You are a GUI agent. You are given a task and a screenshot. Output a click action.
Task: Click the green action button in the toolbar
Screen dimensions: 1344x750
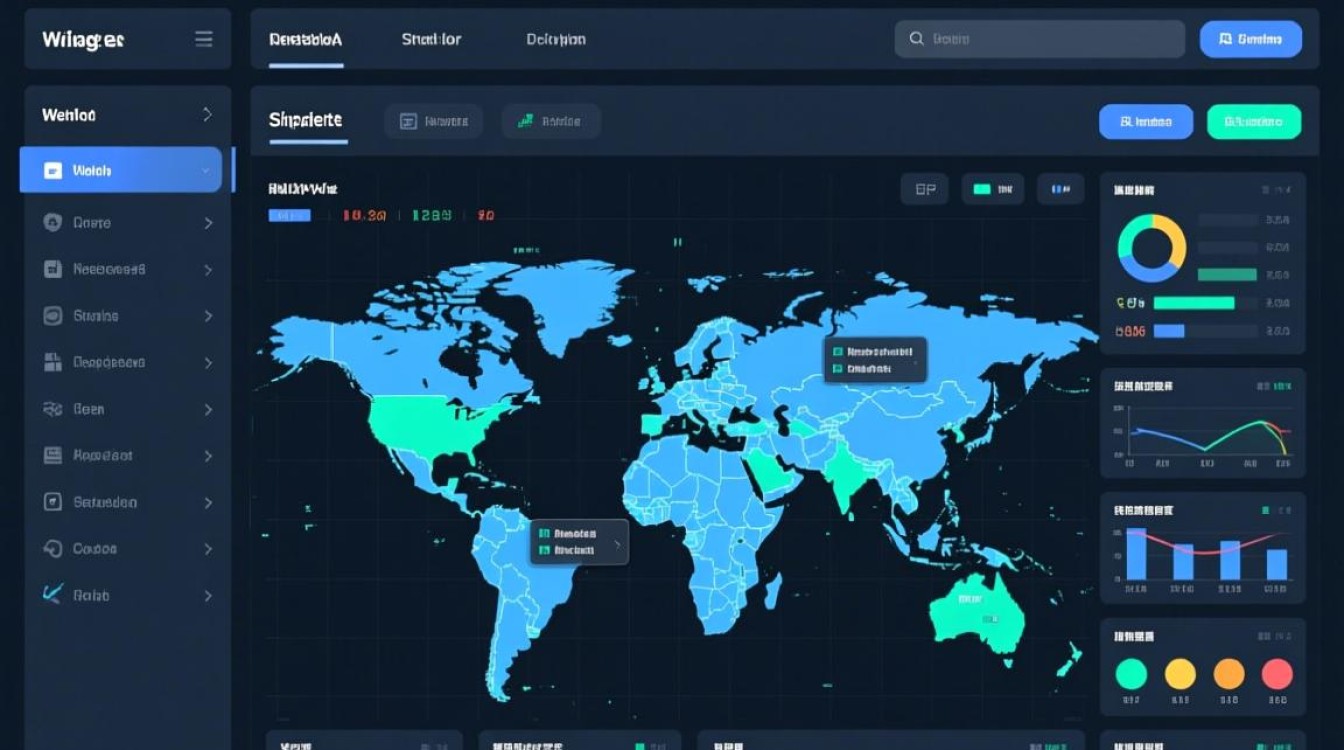pyautogui.click(x=1254, y=121)
